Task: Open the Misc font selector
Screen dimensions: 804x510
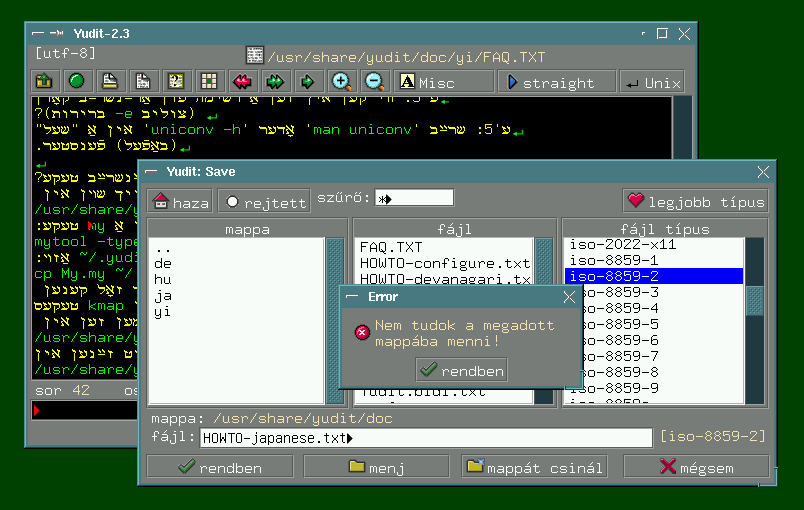Action: click(x=427, y=83)
